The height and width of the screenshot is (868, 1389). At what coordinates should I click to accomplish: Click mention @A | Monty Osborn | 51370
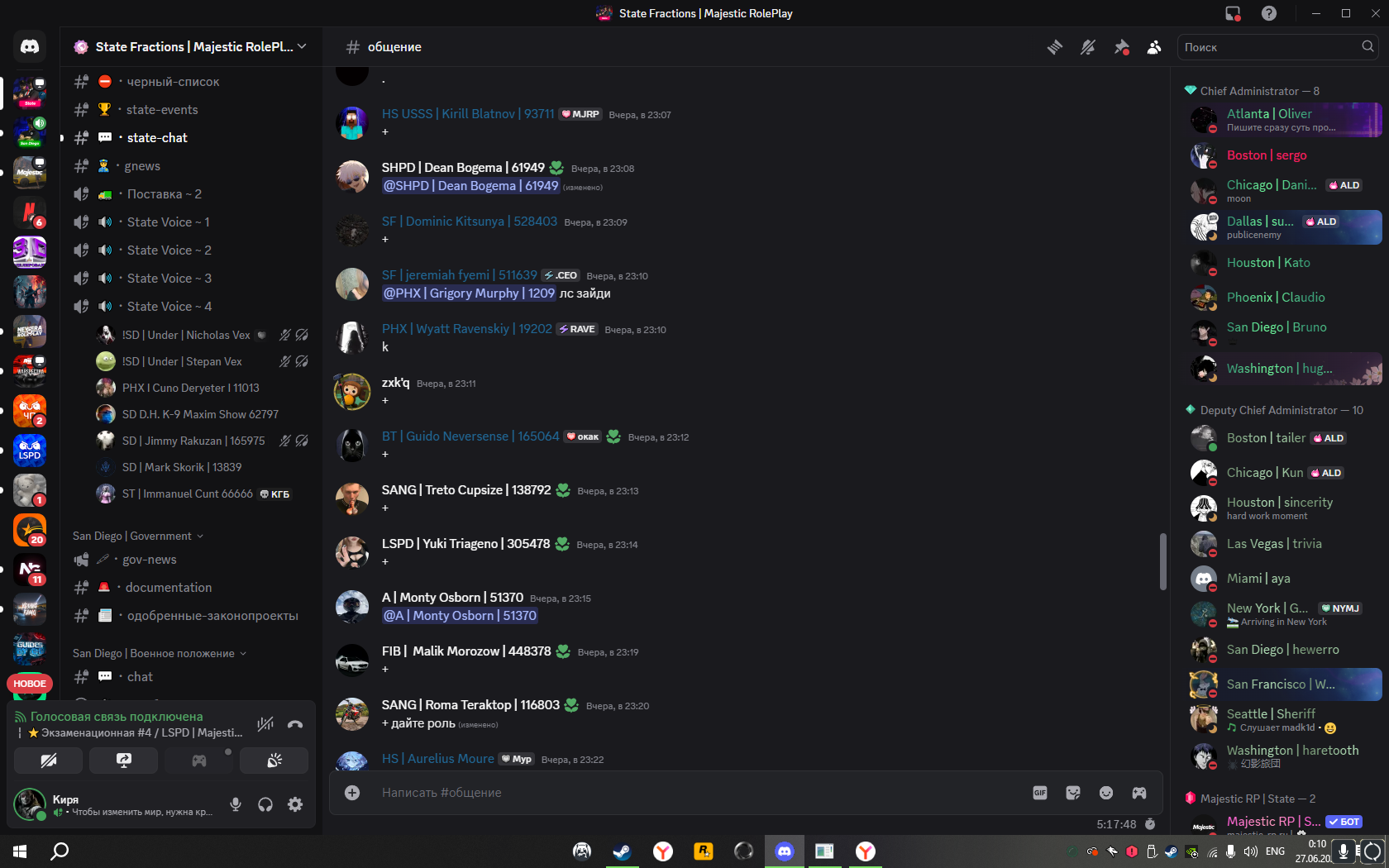460,616
